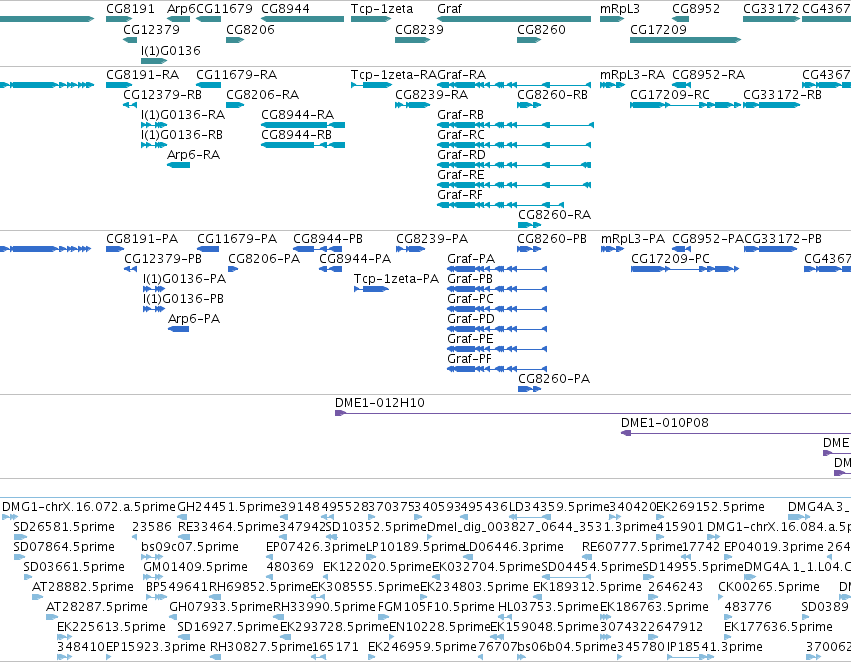
Task: Click the CG8952-RA transcript label
Action: (708, 74)
